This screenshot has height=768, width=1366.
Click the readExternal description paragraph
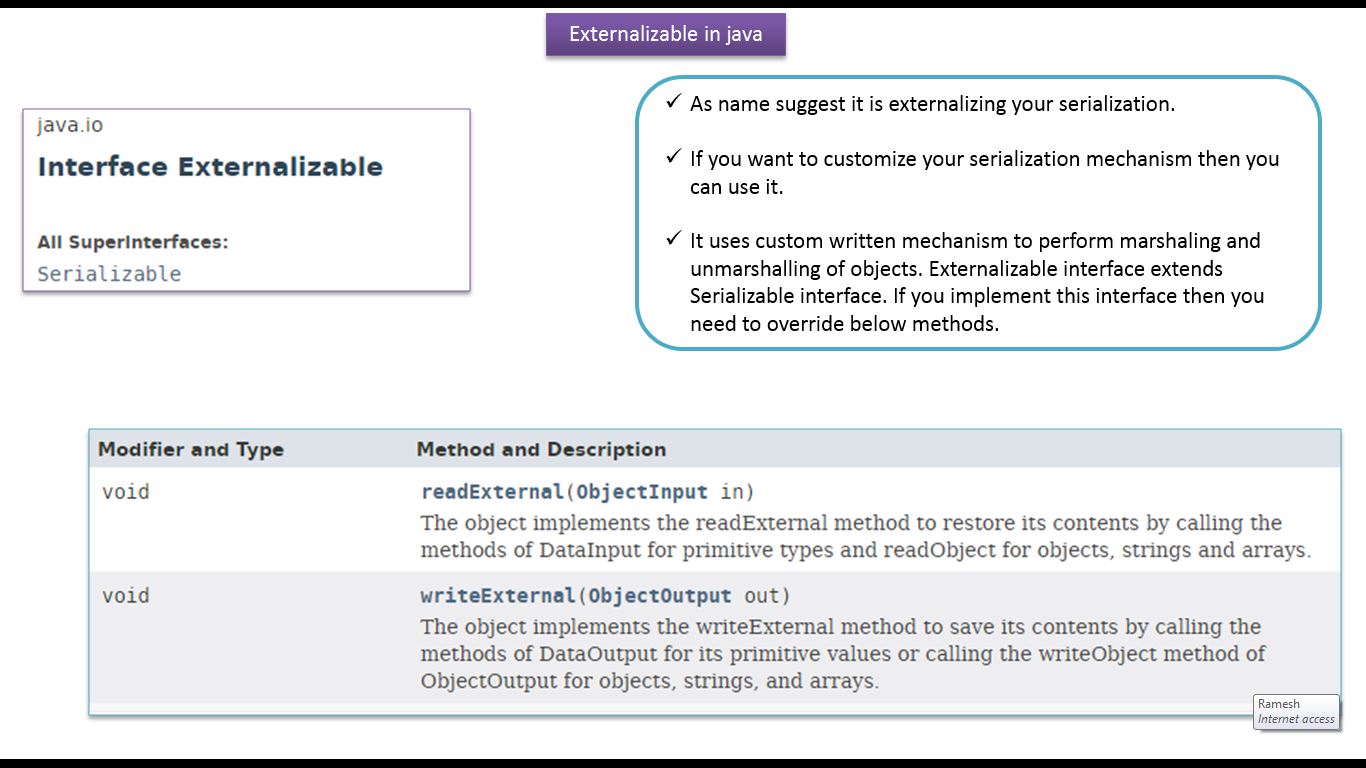coord(865,537)
